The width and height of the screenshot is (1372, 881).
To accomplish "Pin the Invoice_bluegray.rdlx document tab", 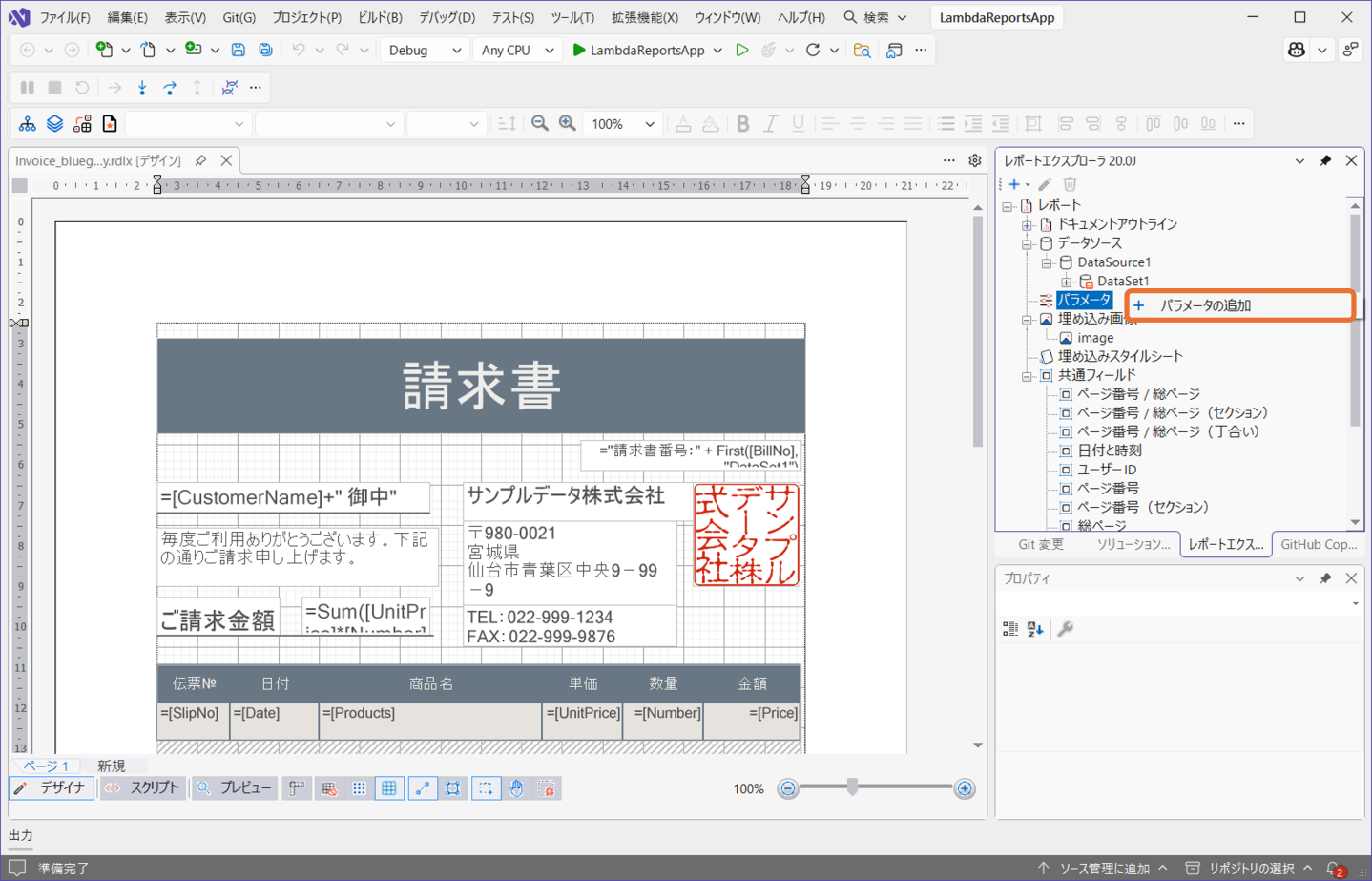I will coord(200,160).
